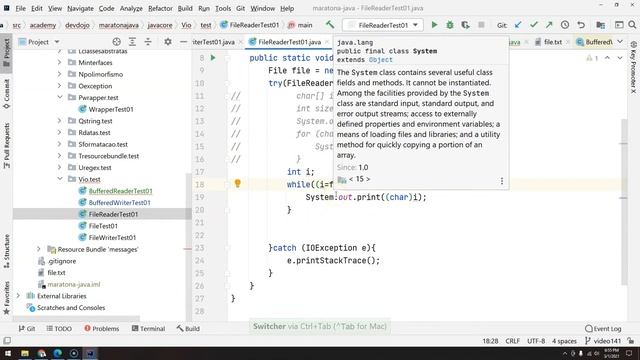This screenshot has height=360, width=640.
Task: Expand all in Project panel
Action: [132, 42]
